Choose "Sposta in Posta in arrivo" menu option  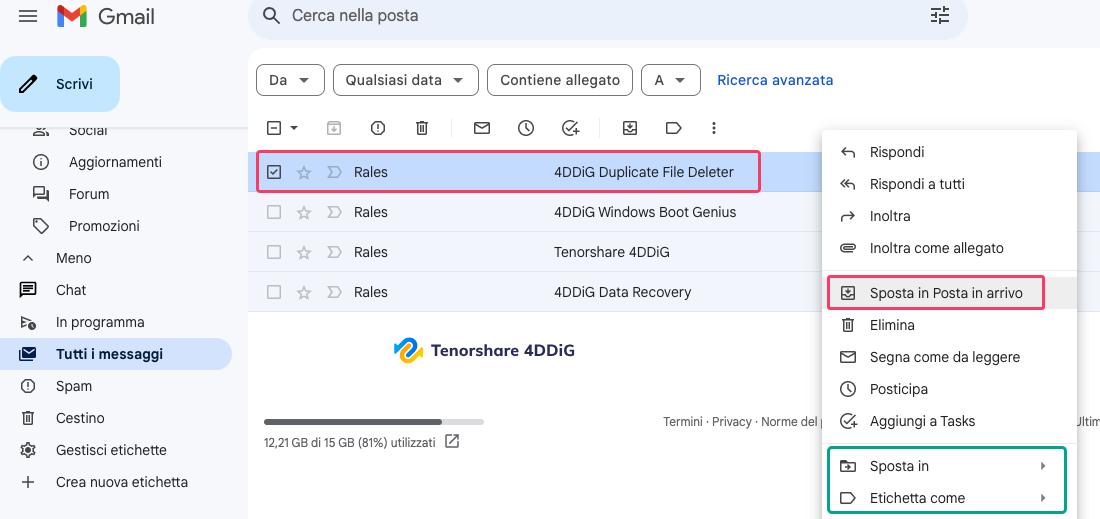tap(945, 293)
